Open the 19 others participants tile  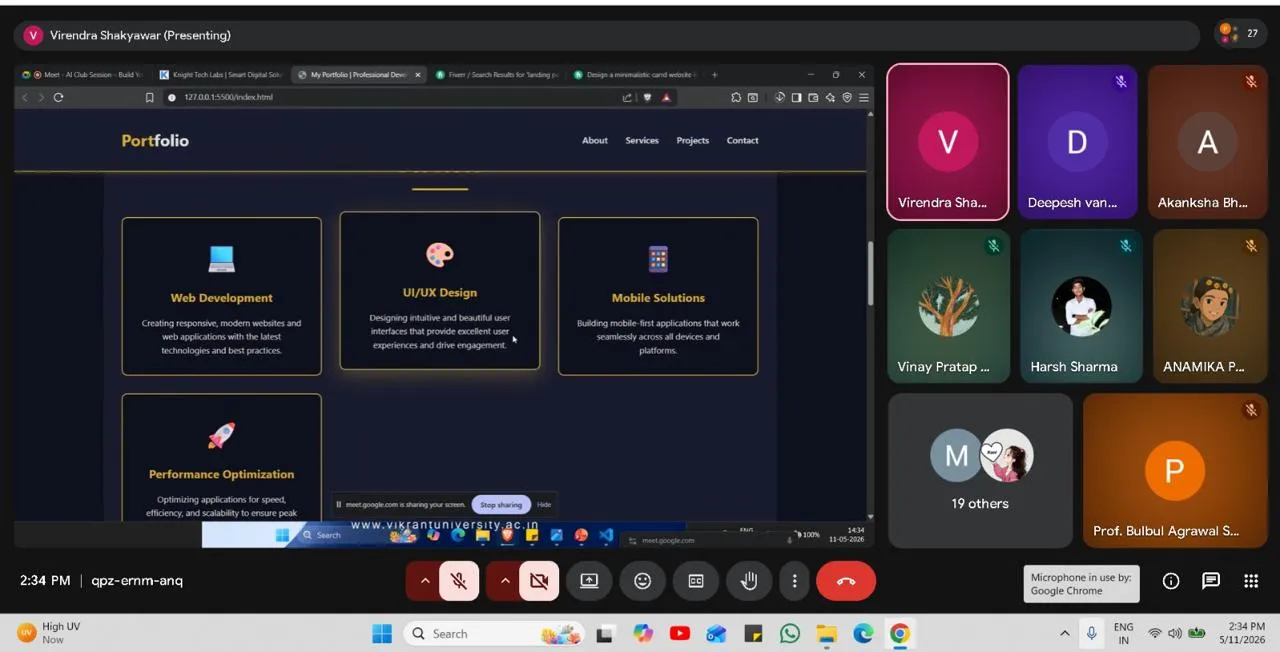(x=980, y=471)
